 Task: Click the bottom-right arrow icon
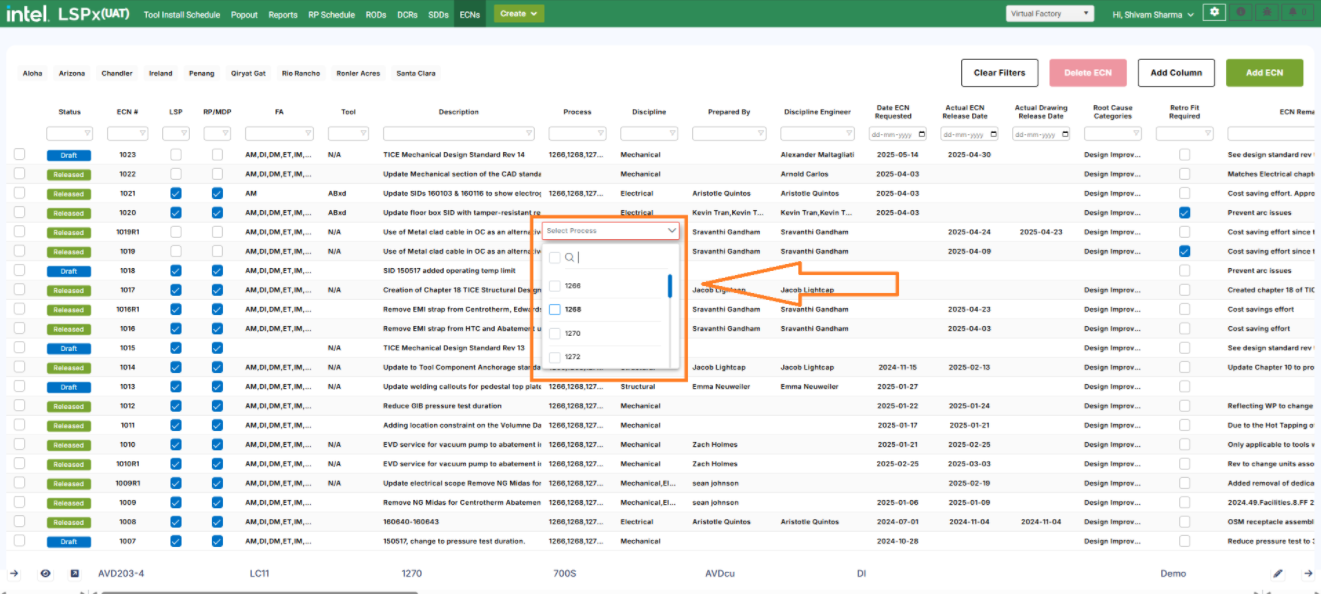[1308, 573]
